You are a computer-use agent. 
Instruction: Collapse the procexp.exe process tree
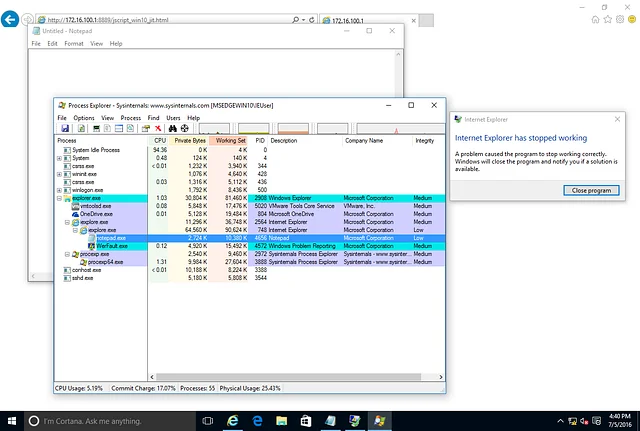69,254
